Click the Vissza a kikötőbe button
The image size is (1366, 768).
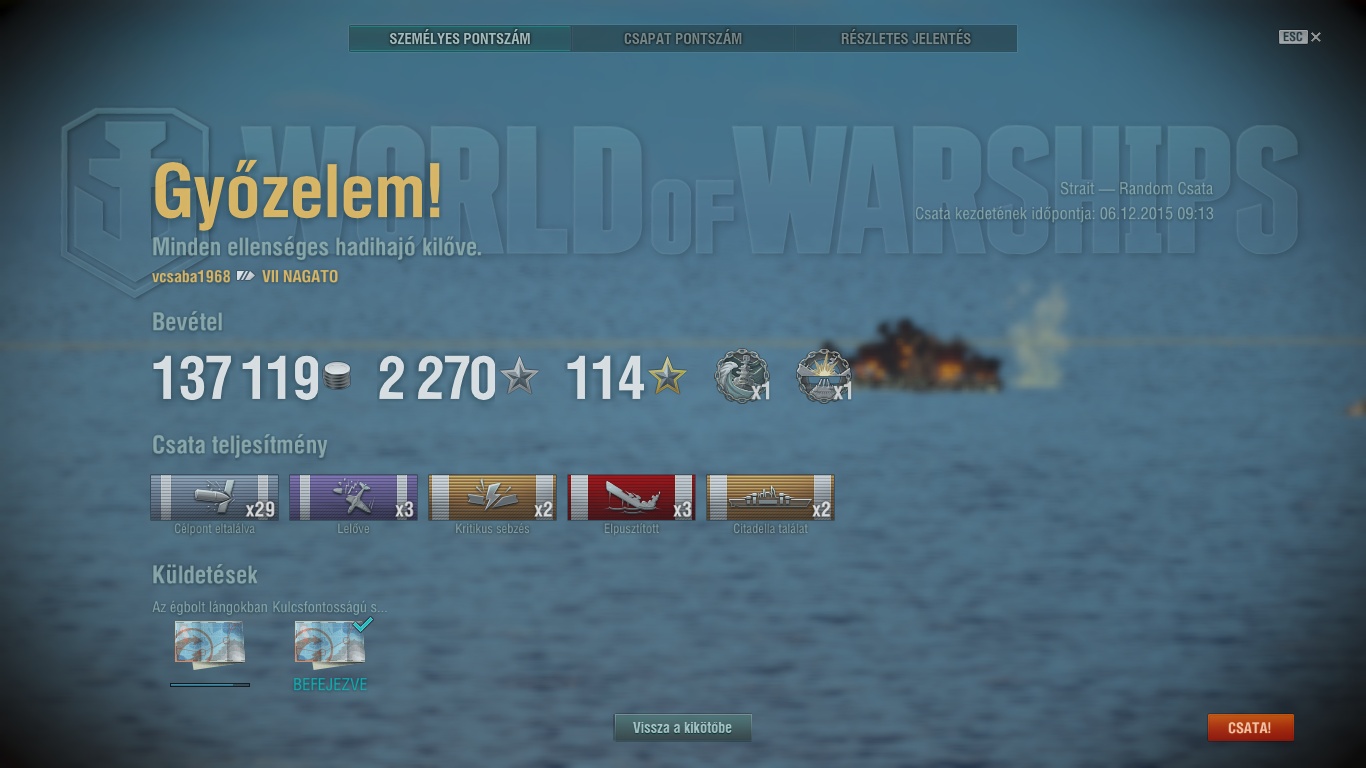click(x=682, y=728)
